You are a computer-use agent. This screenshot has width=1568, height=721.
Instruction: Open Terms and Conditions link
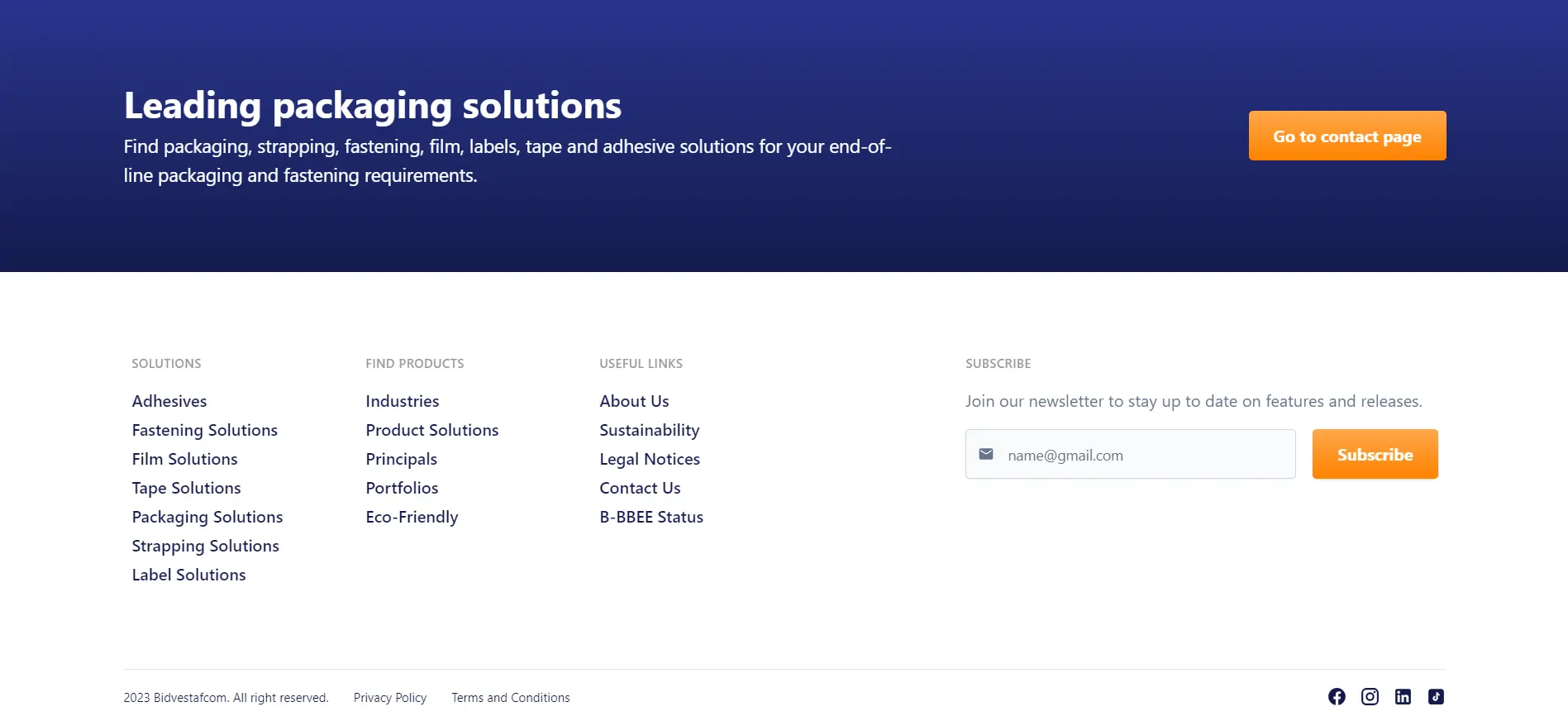(511, 698)
